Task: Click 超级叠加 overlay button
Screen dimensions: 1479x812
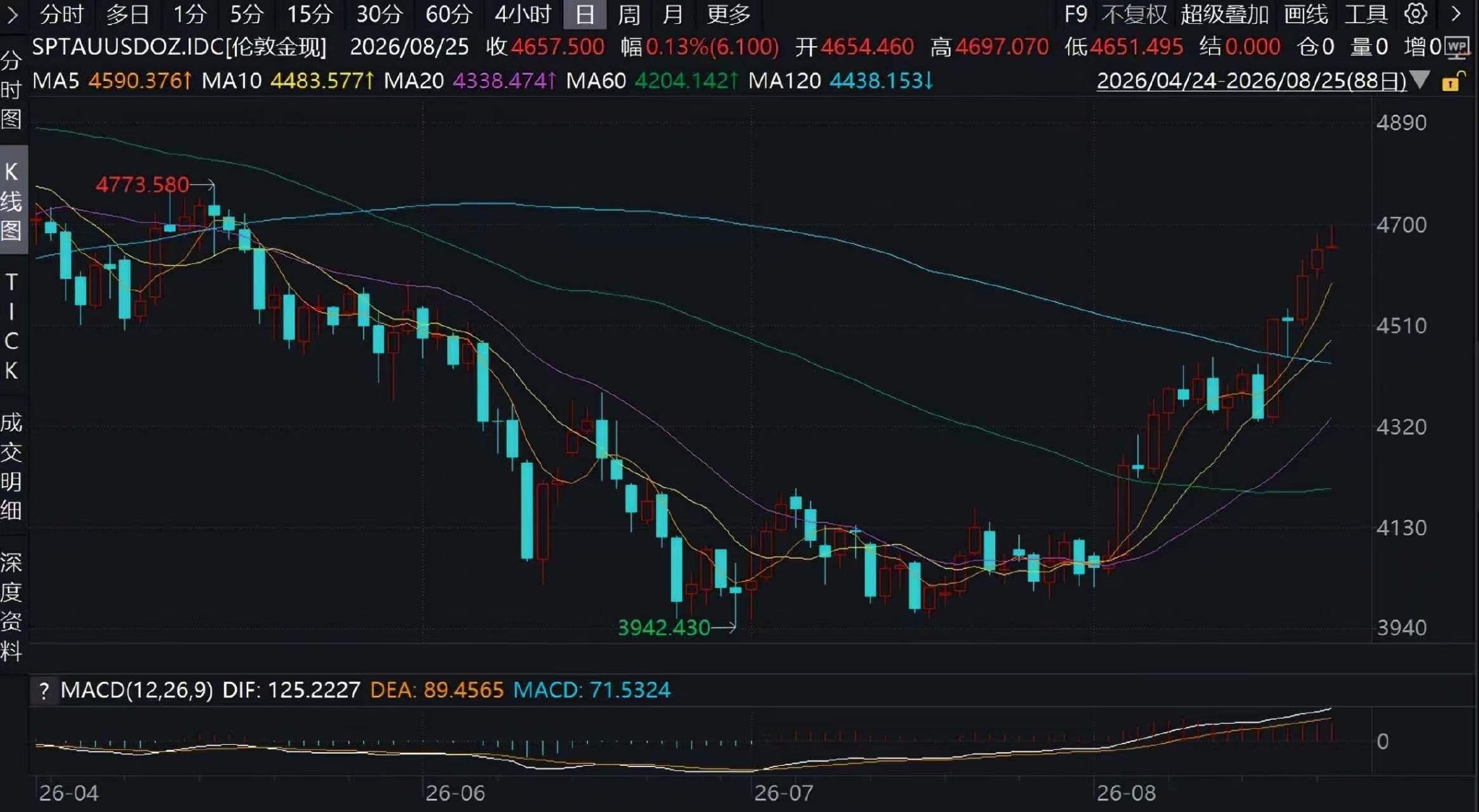Action: pos(1225,14)
